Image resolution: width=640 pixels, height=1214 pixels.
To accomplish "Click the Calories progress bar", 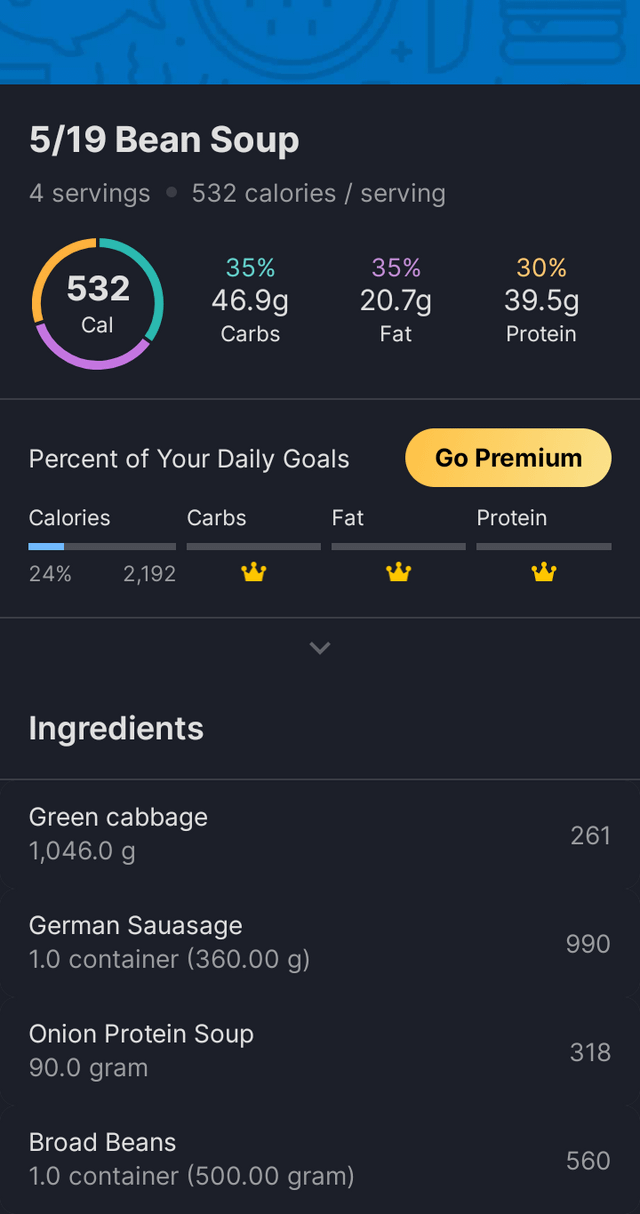I will 102,547.
